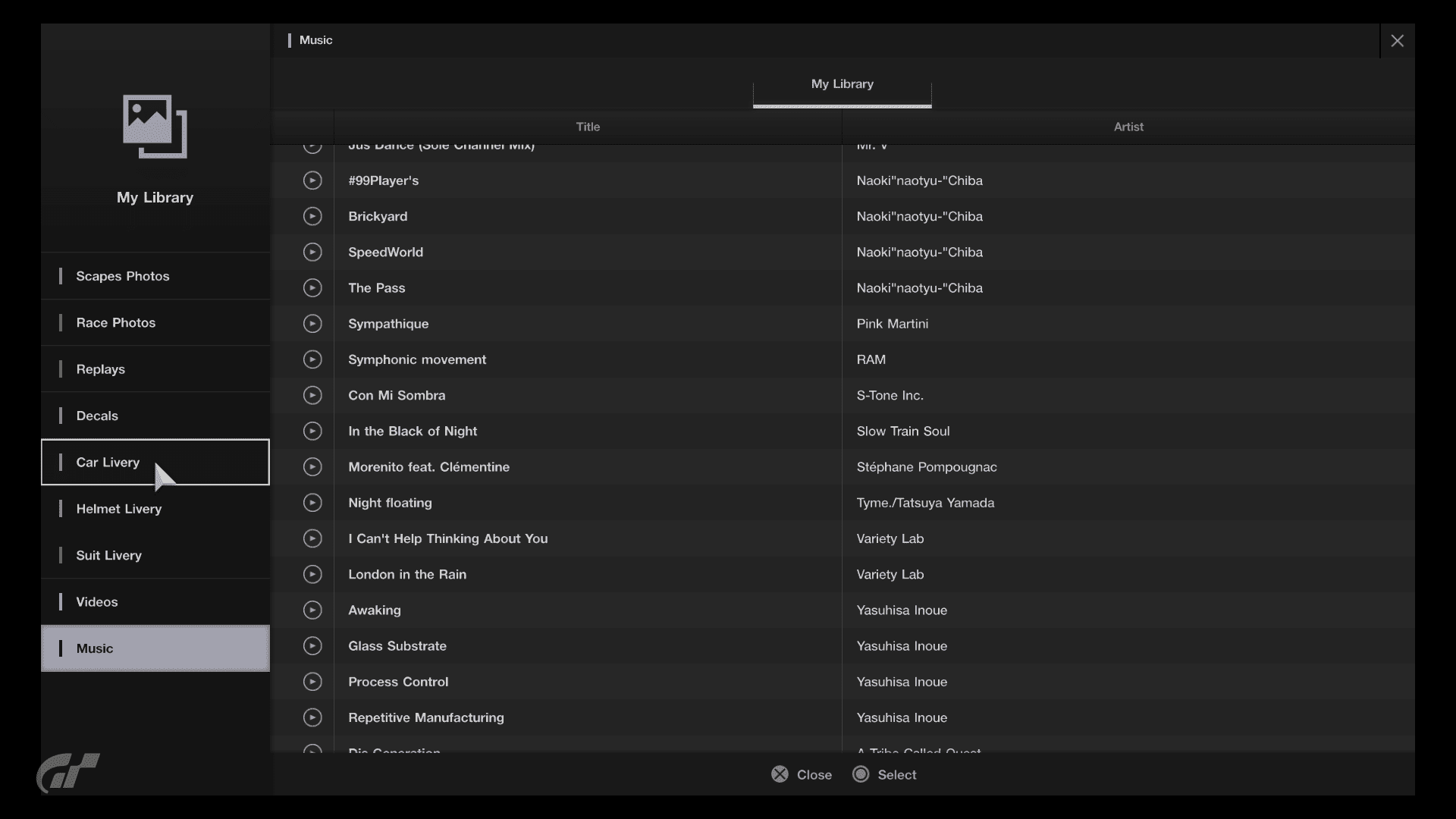Close the Music window with X

(1397, 41)
